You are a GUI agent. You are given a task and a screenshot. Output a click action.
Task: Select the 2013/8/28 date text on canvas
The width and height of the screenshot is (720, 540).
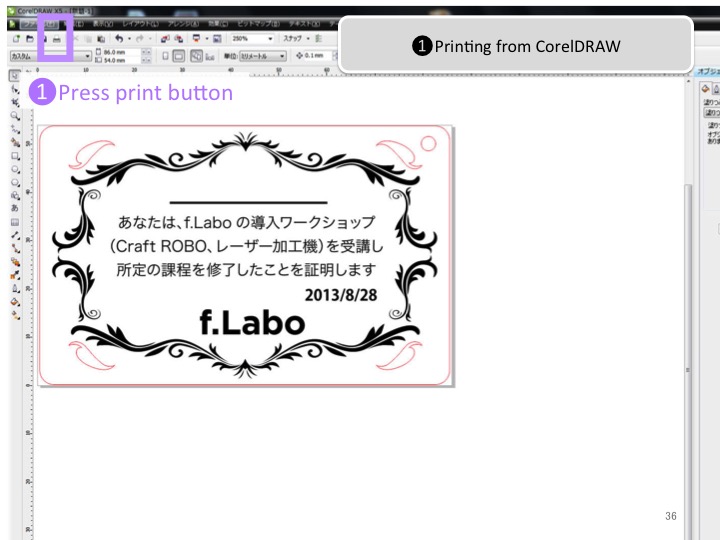(341, 295)
